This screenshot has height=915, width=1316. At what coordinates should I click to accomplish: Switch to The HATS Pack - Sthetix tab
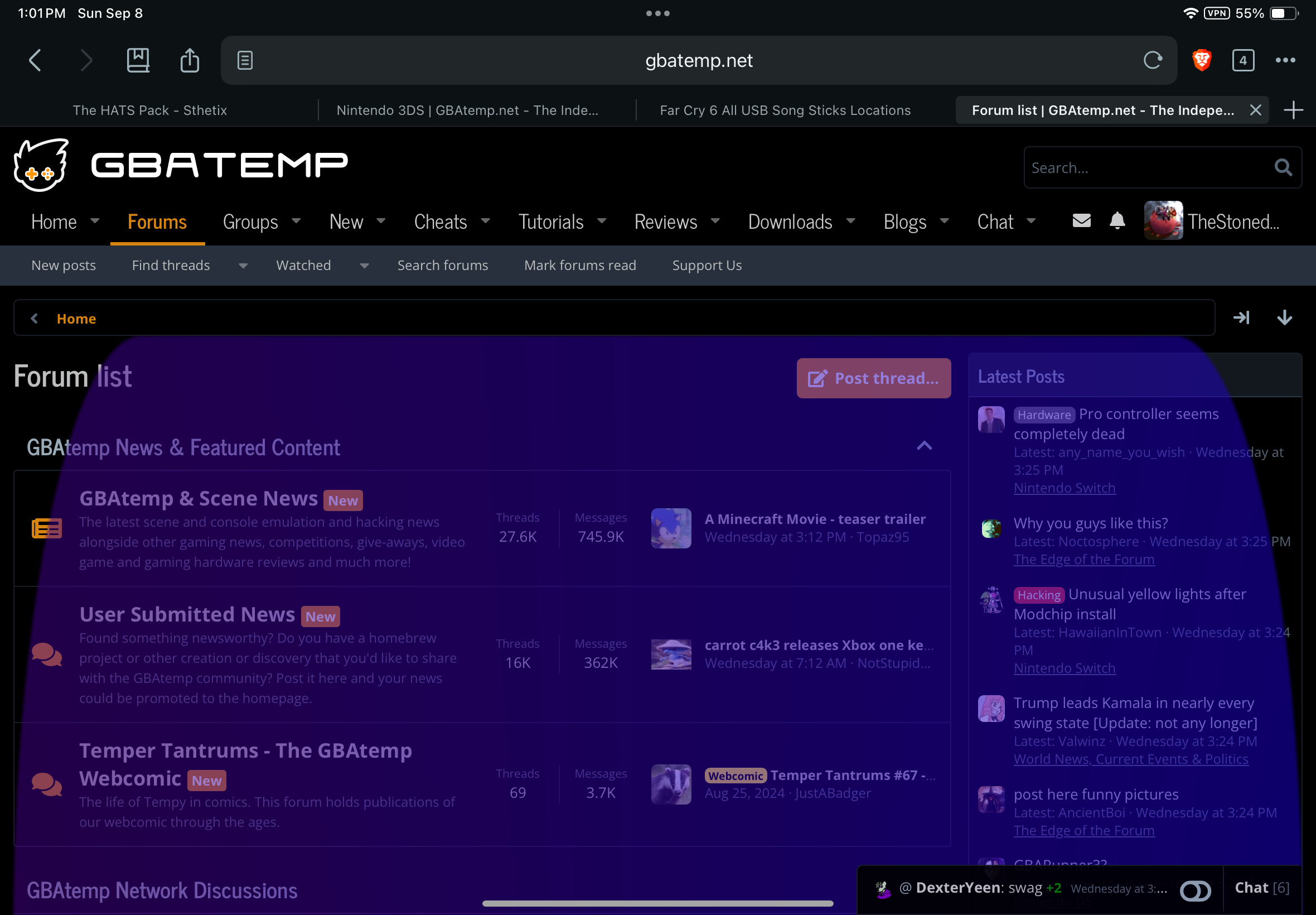coord(150,110)
